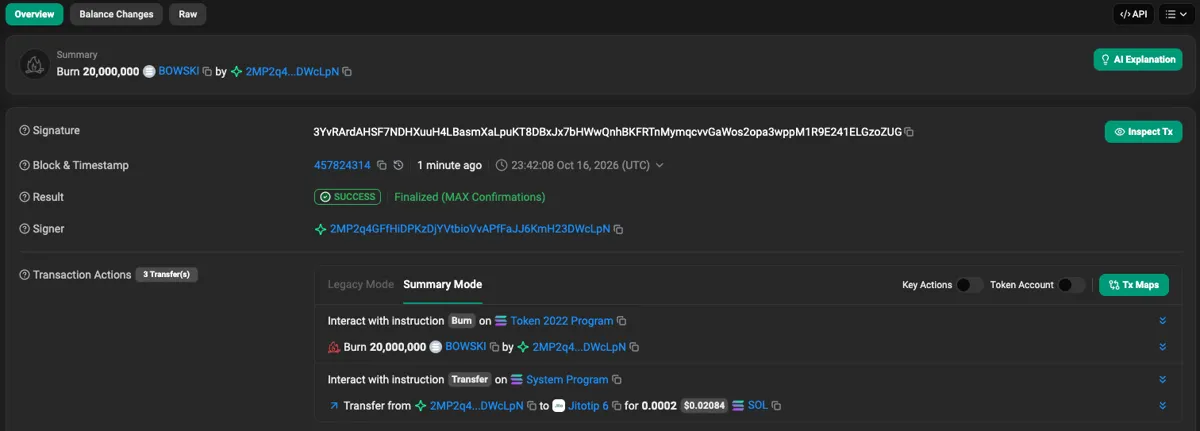Open full signer address link
The height and width of the screenshot is (431, 1200).
click(470, 229)
